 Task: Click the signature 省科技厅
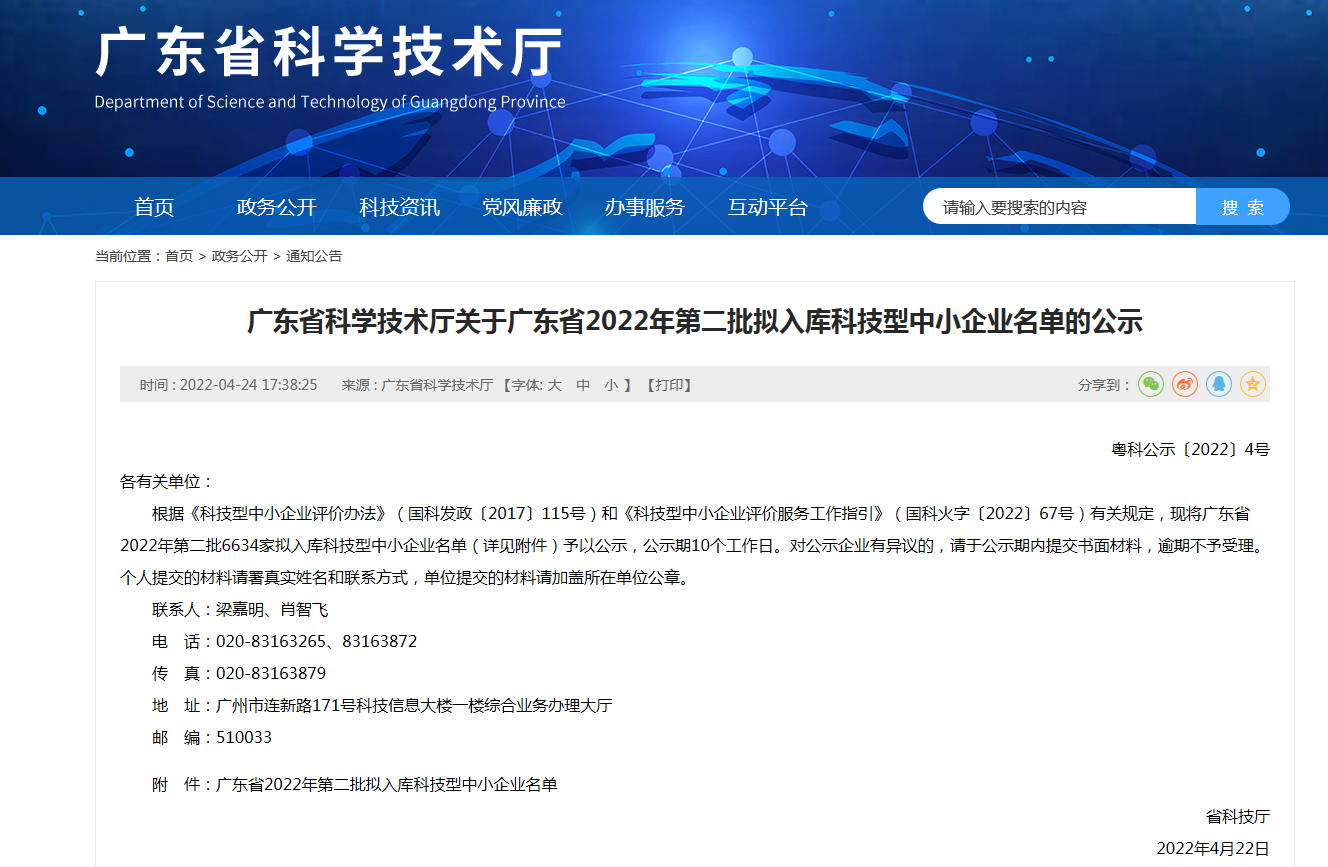click(x=1238, y=817)
